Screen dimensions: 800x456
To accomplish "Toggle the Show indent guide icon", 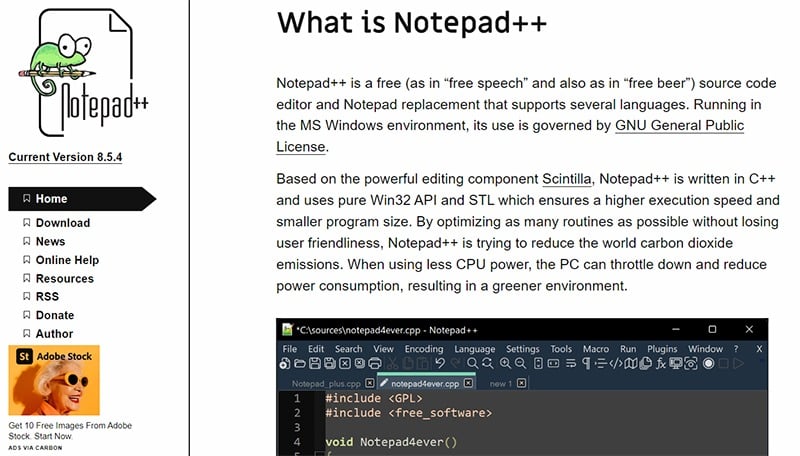I will coord(601,363).
